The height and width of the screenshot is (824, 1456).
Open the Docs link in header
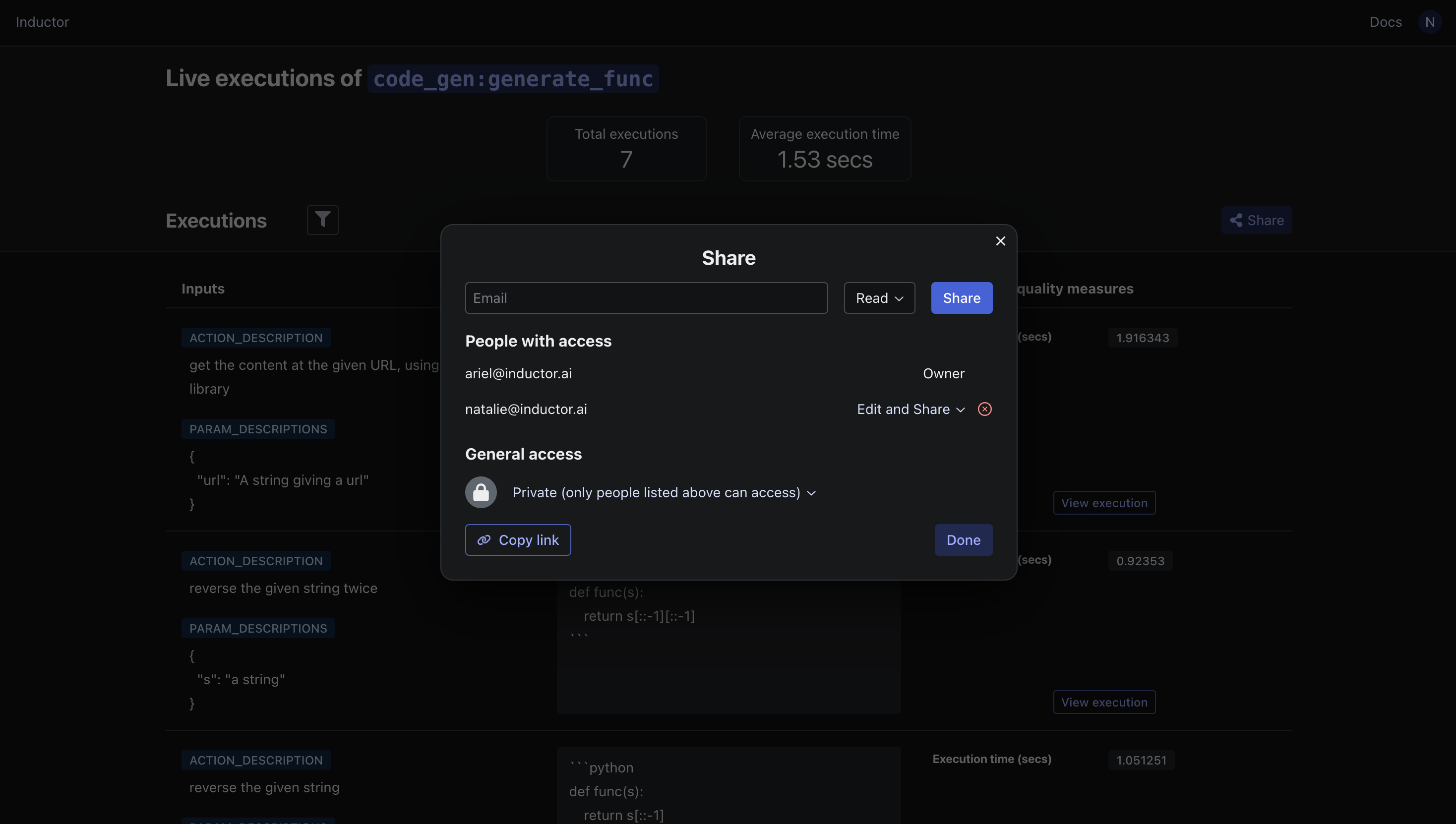[x=1385, y=22]
